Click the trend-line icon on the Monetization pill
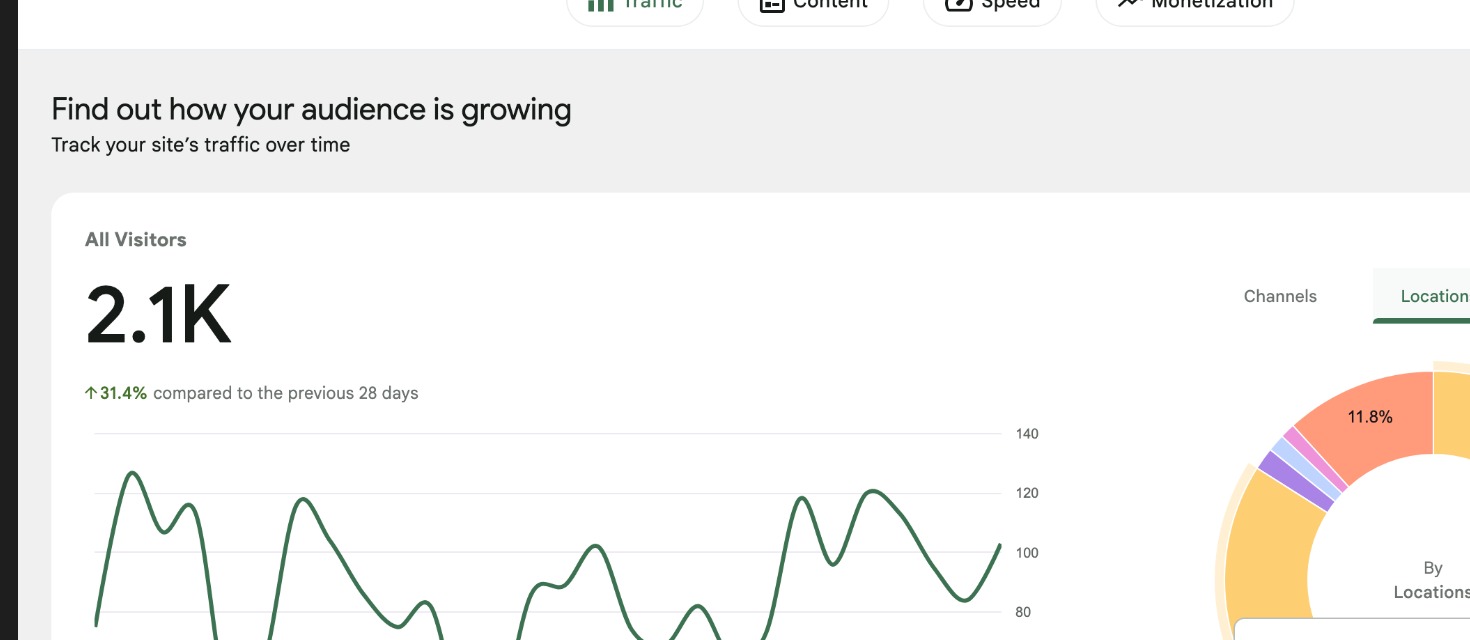The height and width of the screenshot is (640, 1470). tap(1130, 3)
